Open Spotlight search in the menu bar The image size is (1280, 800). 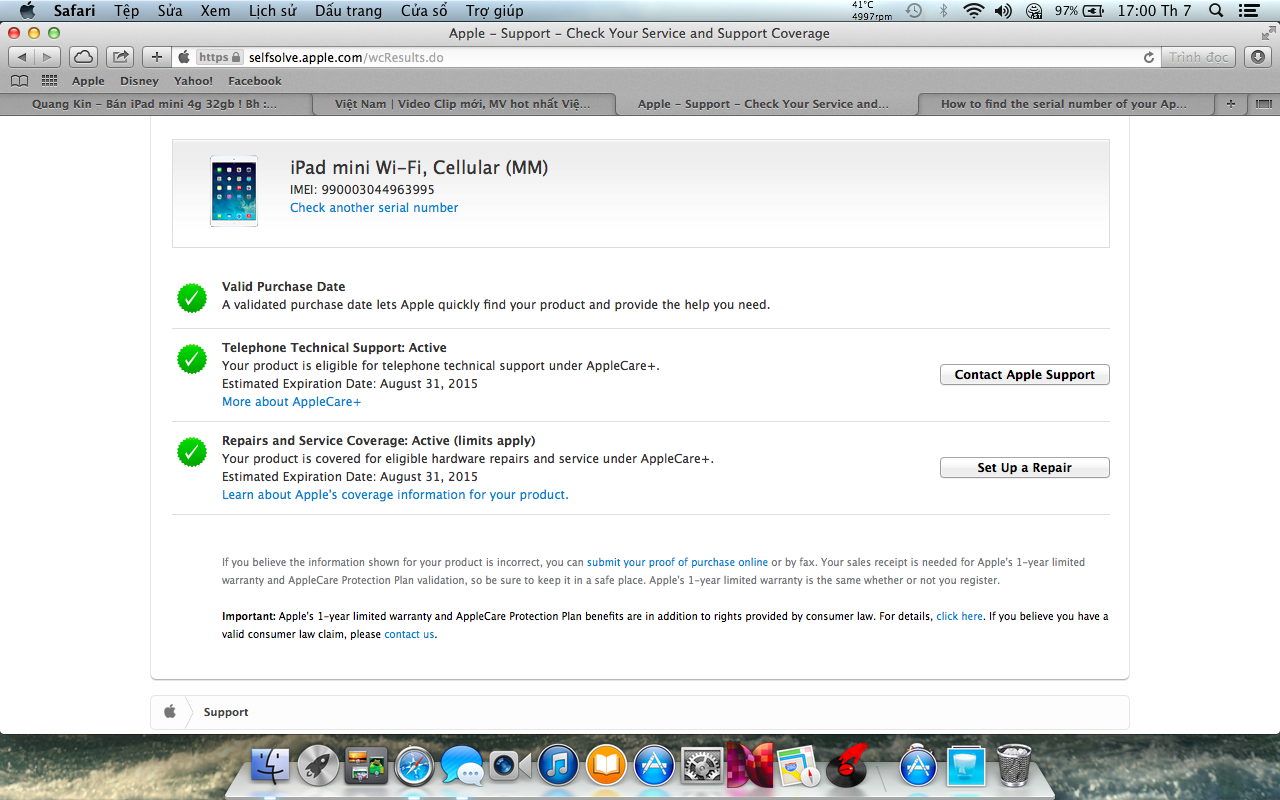coord(1216,11)
